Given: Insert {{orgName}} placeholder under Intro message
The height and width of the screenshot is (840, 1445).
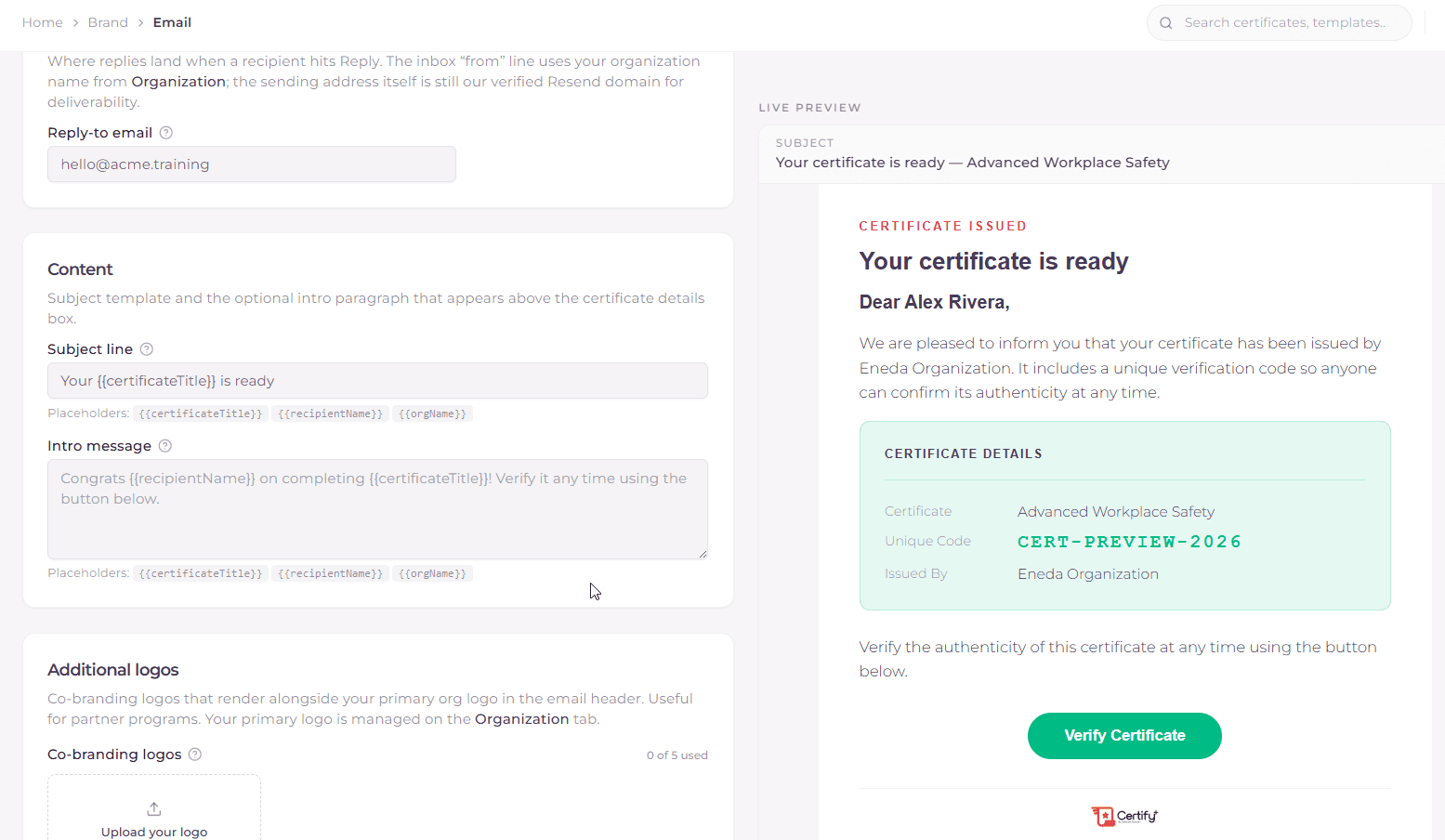Looking at the screenshot, I should (432, 573).
